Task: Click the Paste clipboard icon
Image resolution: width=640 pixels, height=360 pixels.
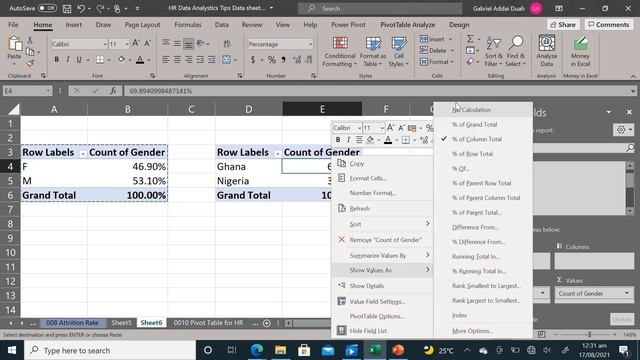Action: point(14,45)
